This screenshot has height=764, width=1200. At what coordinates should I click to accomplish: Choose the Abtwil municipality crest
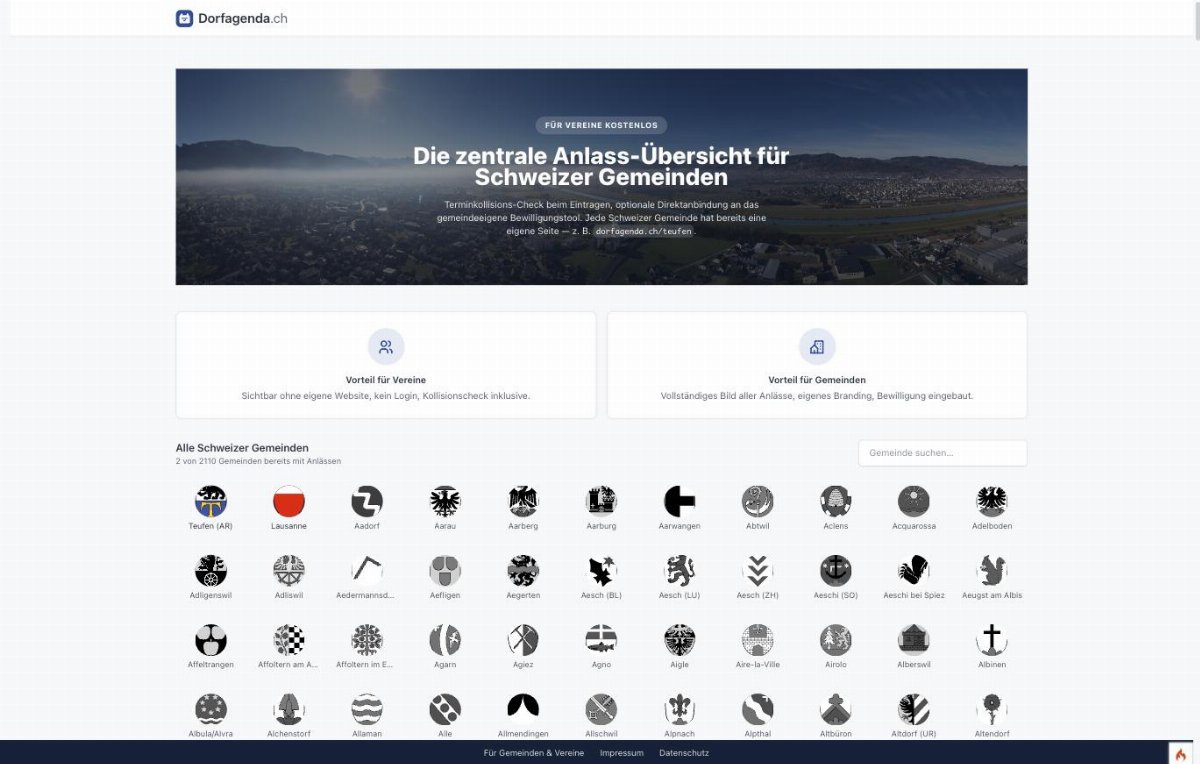(758, 501)
